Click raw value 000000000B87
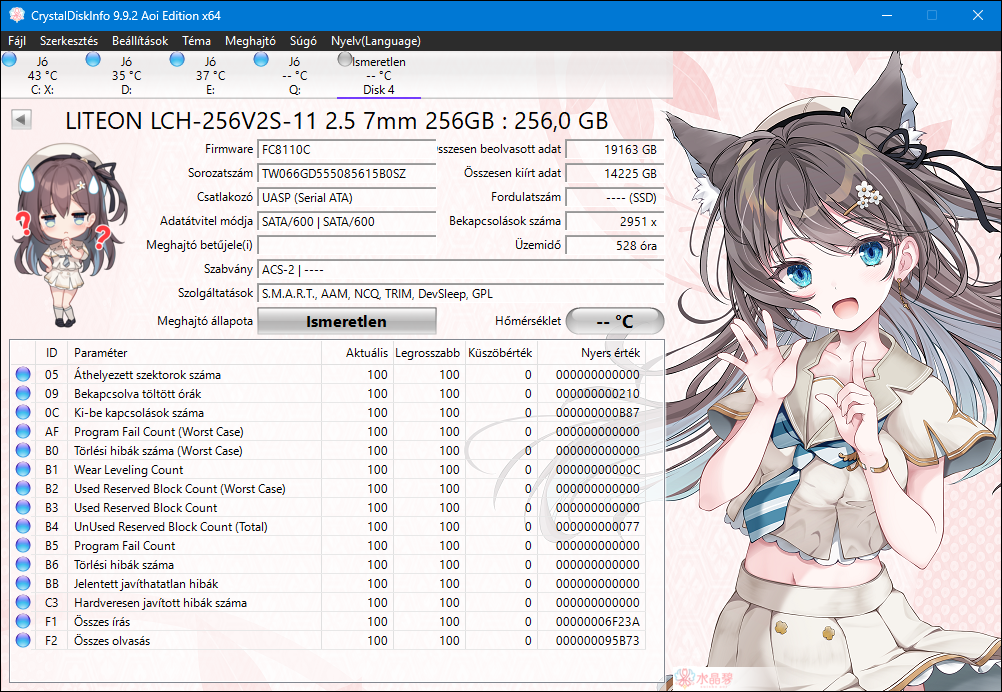 [597, 413]
